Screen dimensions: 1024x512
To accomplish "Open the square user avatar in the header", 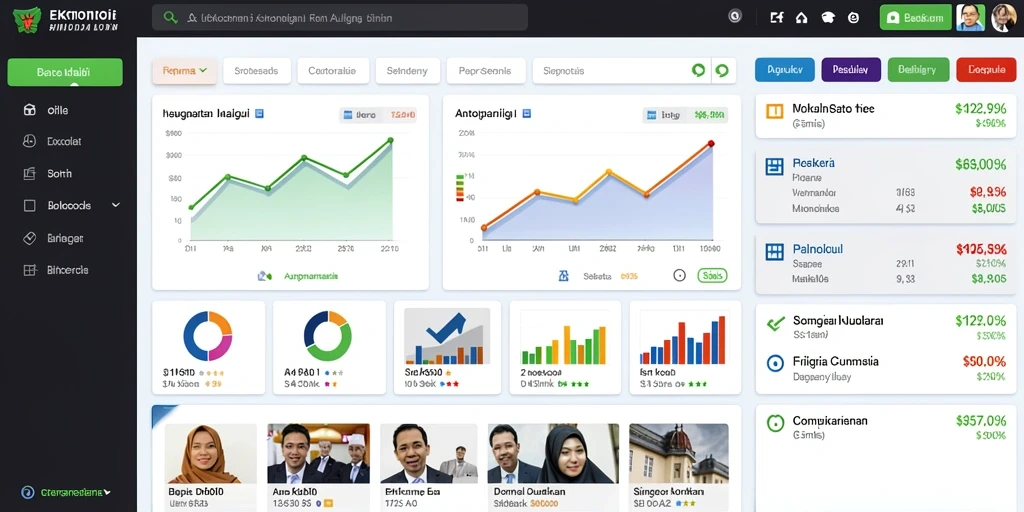I will point(970,18).
